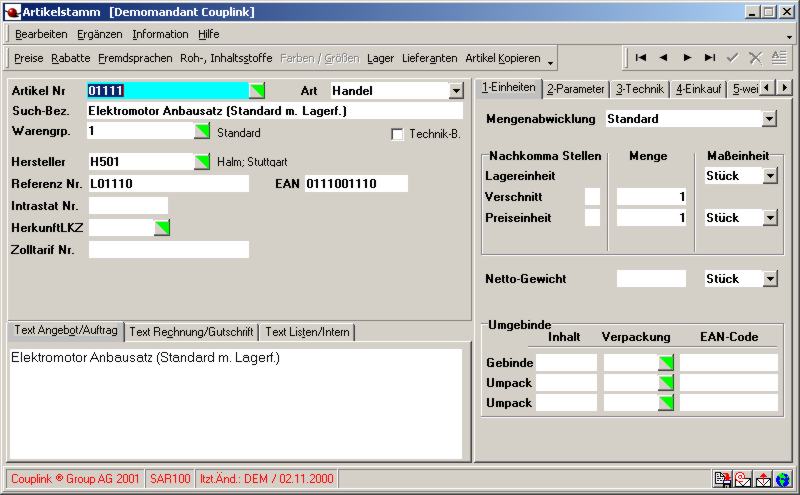Go to the next record
This screenshot has height=495, width=800.
coord(687,58)
